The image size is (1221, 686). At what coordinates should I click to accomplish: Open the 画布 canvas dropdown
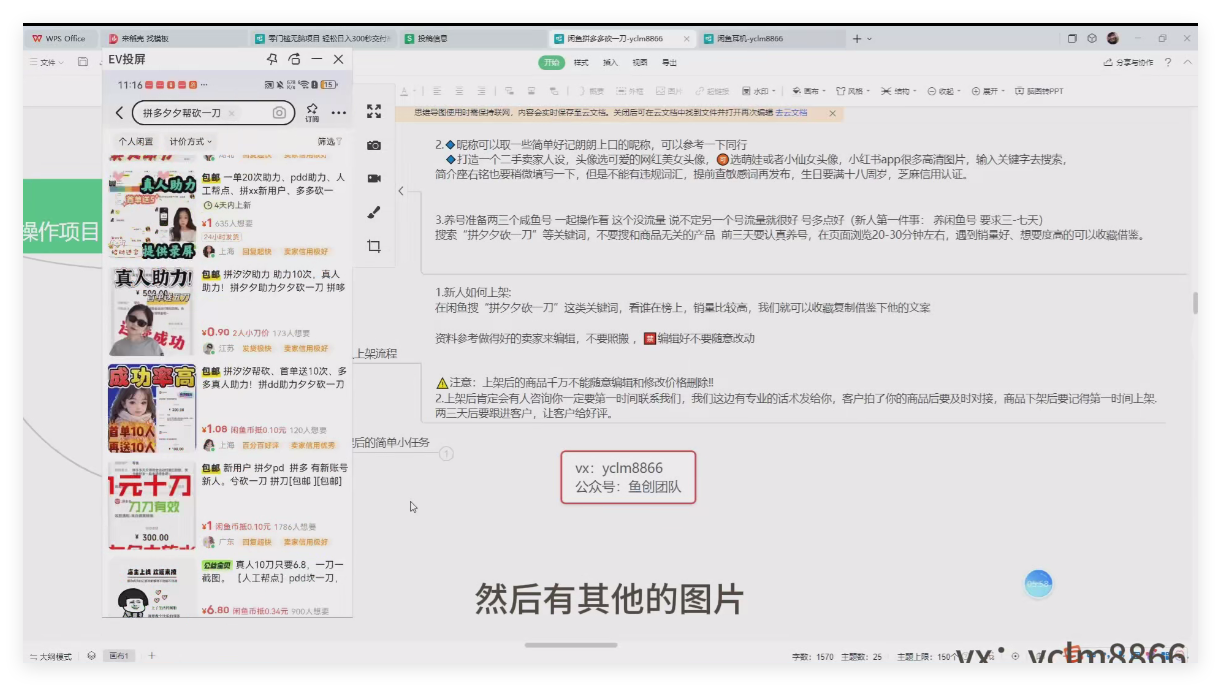(x=808, y=91)
